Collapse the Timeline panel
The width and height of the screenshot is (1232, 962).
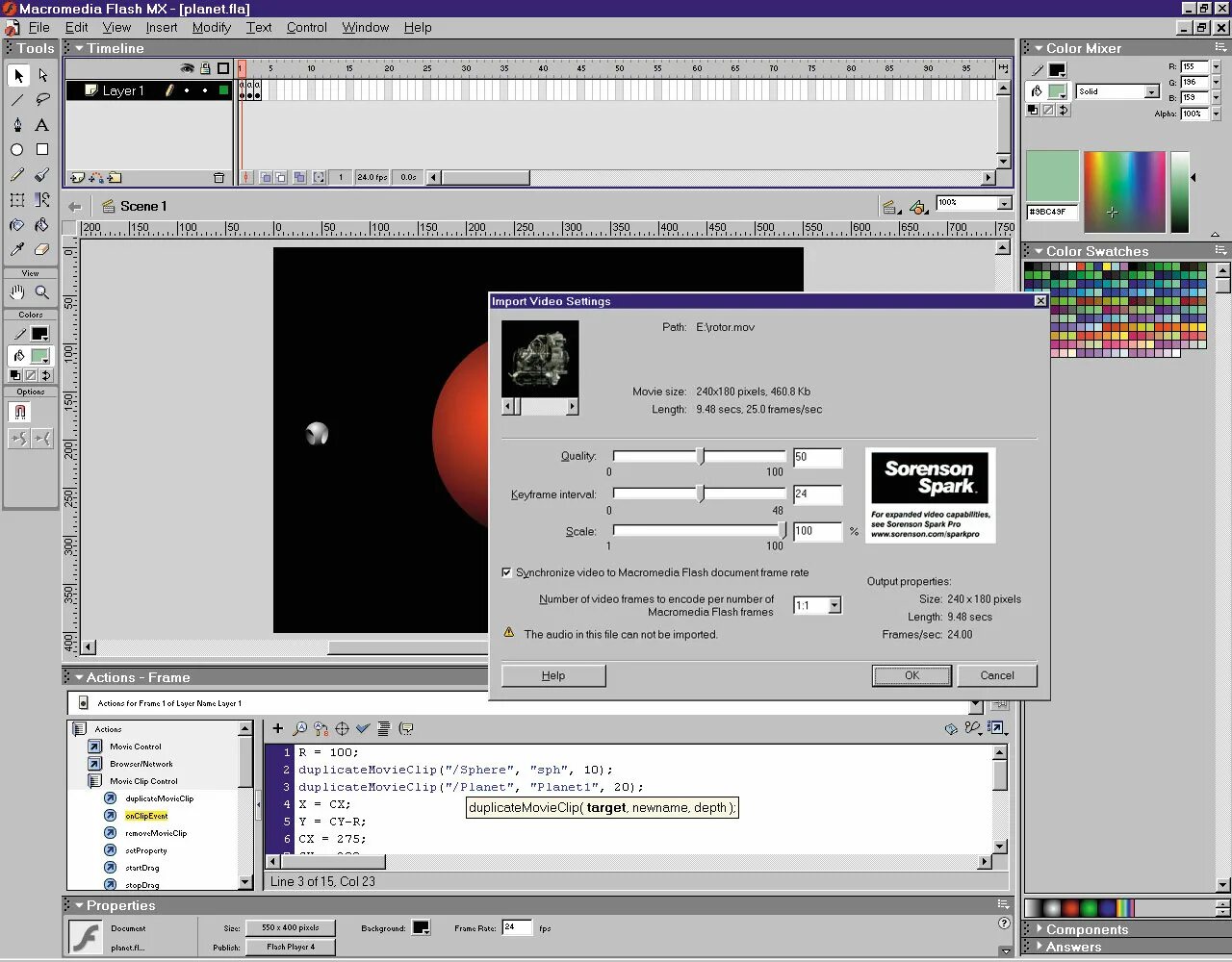pyautogui.click(x=79, y=48)
